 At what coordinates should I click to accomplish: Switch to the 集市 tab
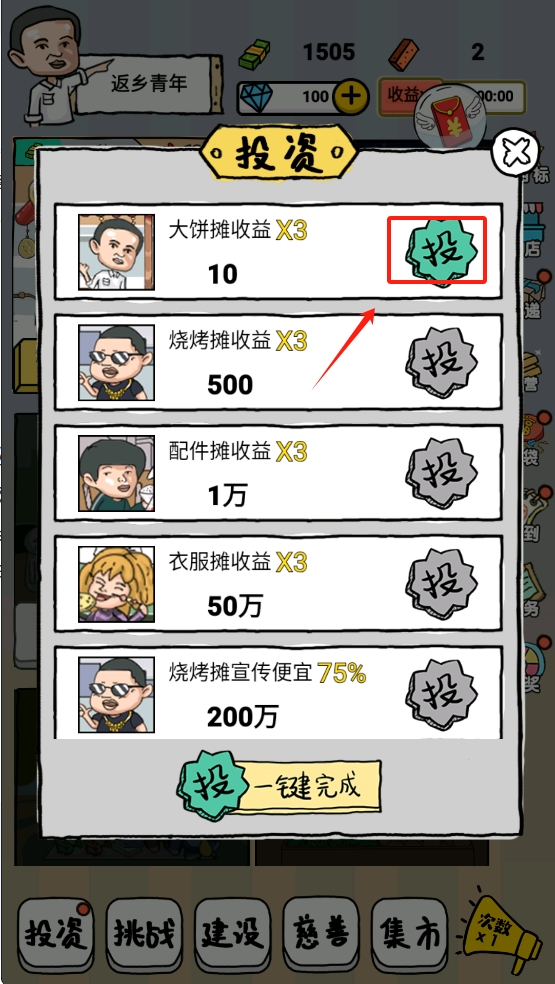(x=409, y=933)
